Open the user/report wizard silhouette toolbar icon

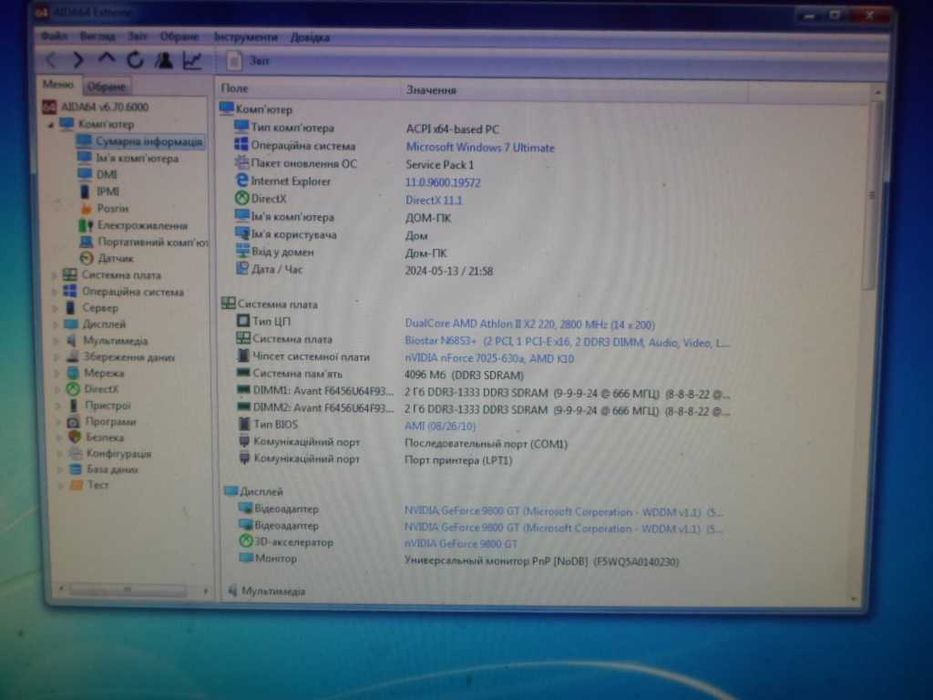[x=164, y=60]
